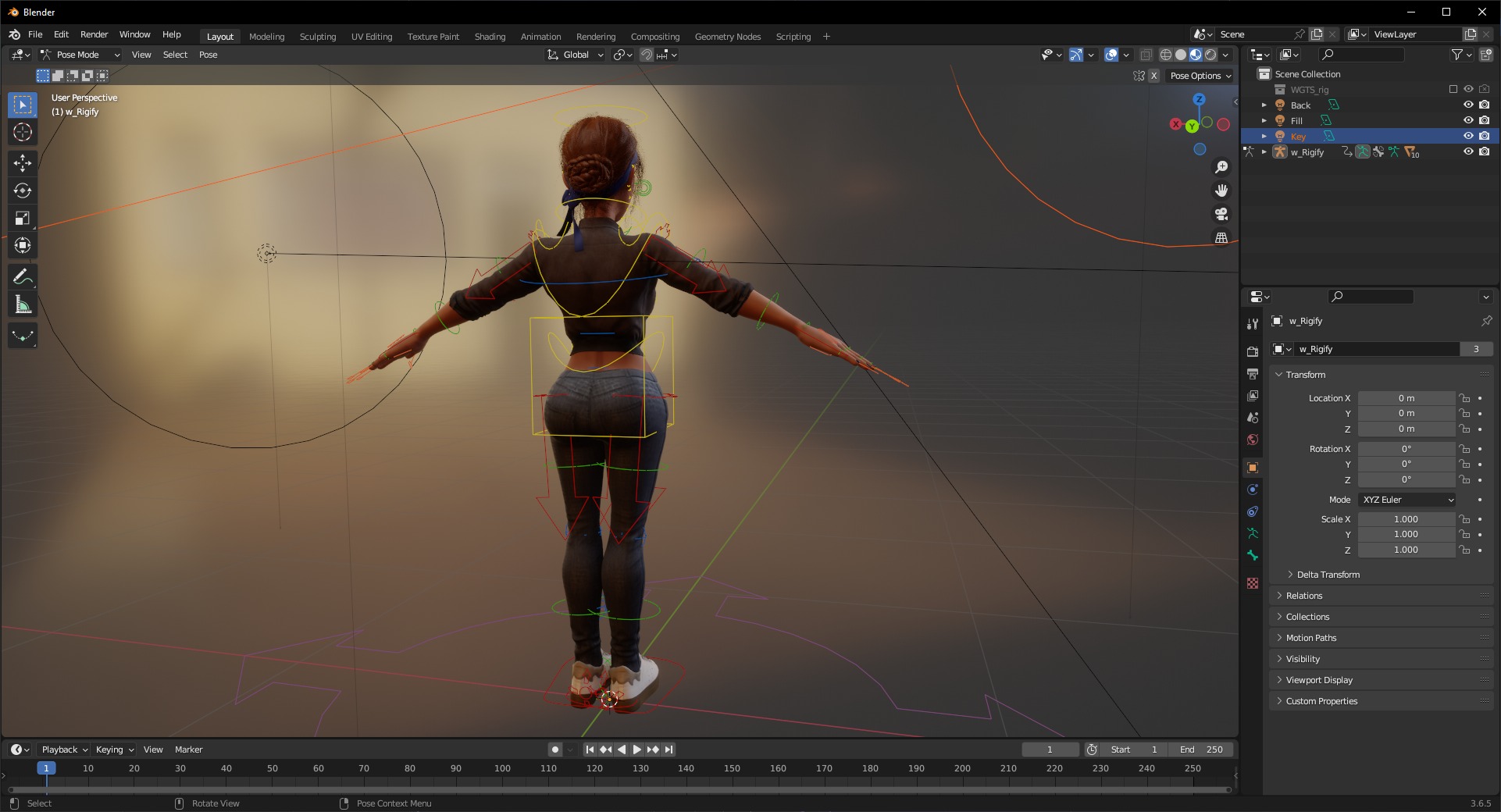Toggle viewport gizmos button
The height and width of the screenshot is (812, 1501).
[x=1076, y=55]
